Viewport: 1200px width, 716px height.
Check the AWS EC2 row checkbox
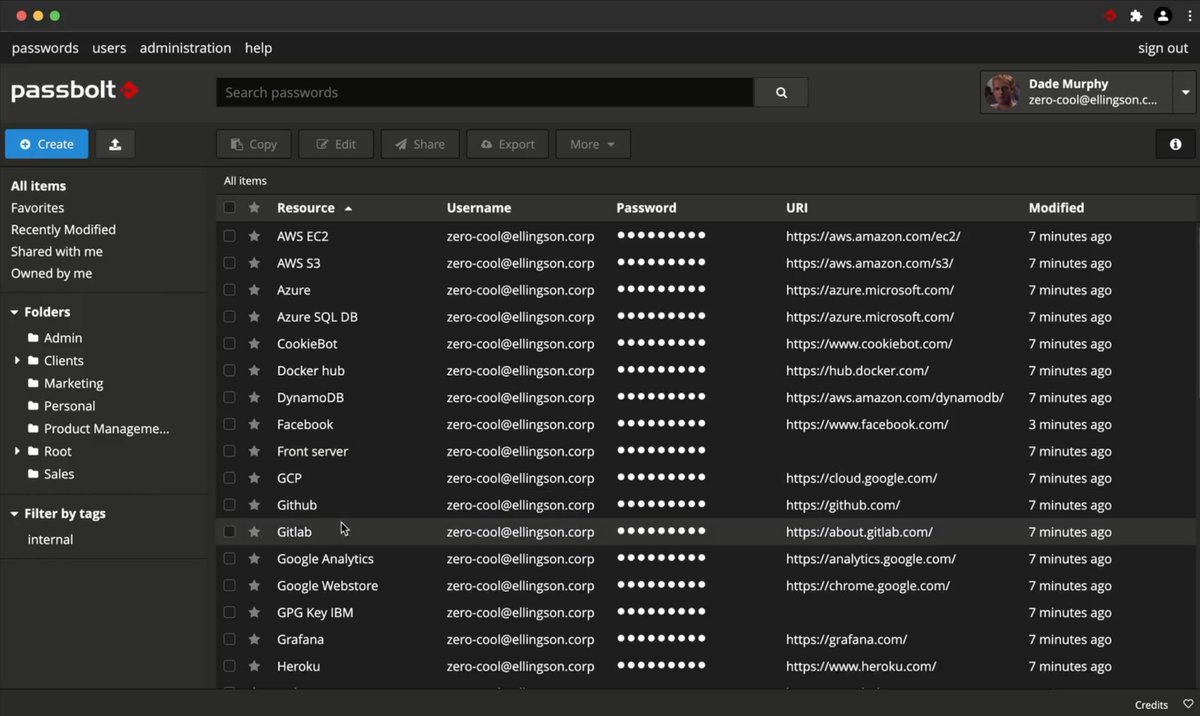[x=229, y=236]
